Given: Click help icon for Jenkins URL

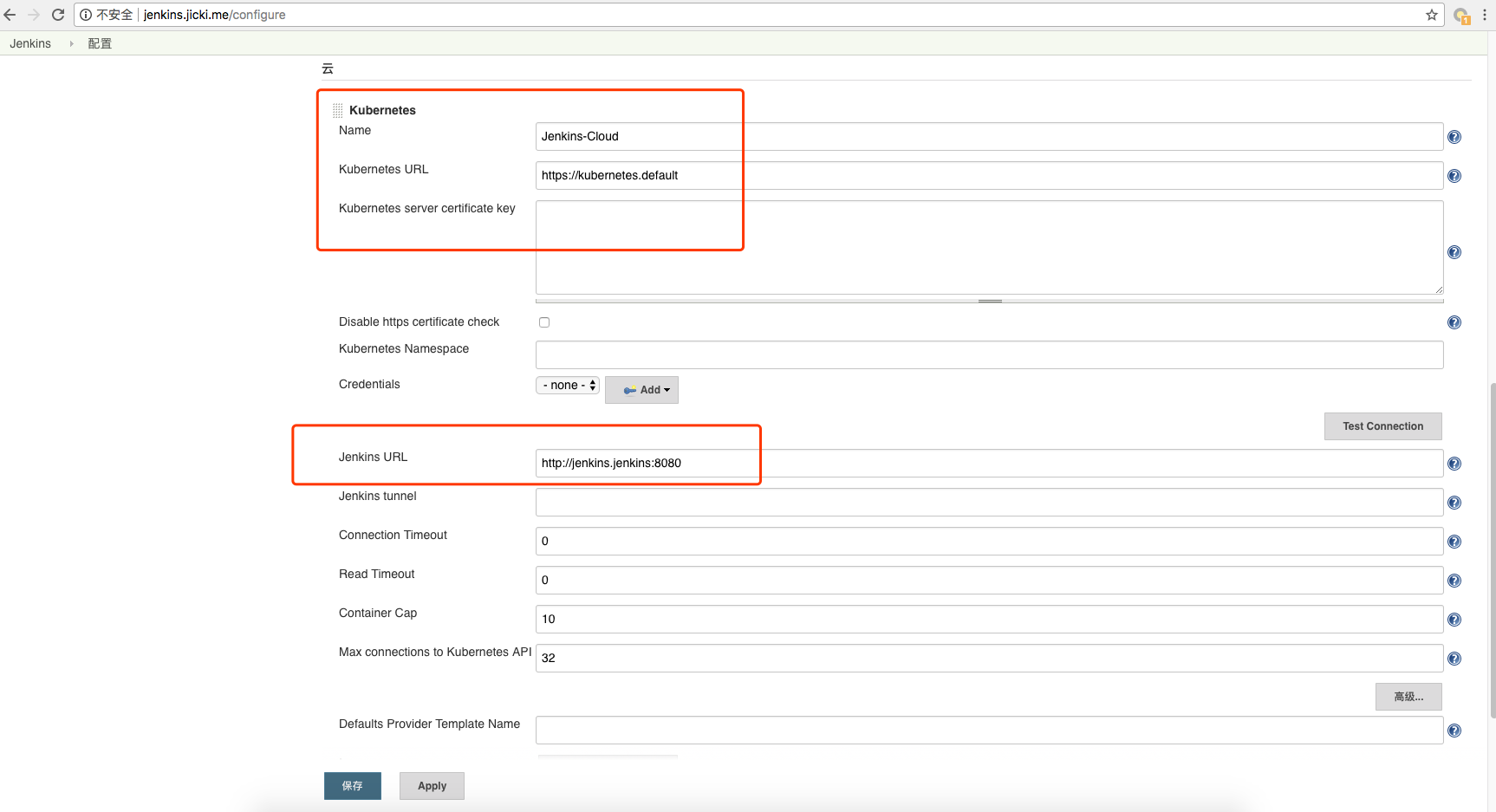Looking at the screenshot, I should [x=1454, y=464].
